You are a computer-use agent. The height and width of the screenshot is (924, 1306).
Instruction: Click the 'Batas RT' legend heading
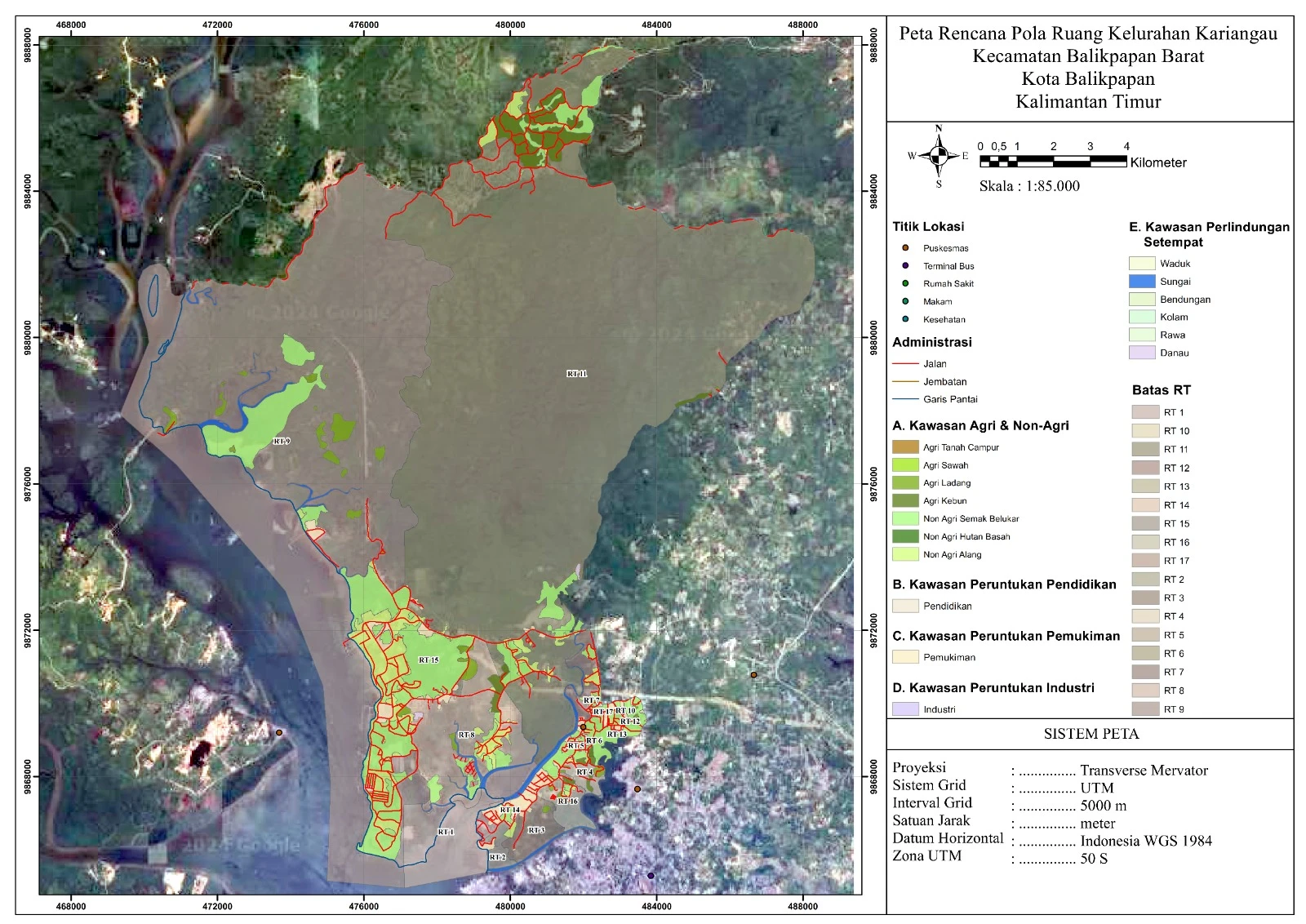point(1162,390)
